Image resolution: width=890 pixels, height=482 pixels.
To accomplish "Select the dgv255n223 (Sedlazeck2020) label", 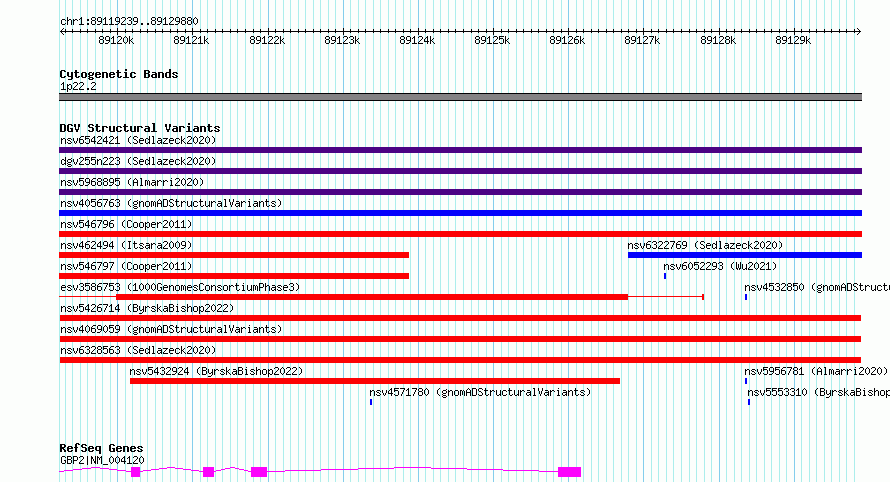I will 138,161.
